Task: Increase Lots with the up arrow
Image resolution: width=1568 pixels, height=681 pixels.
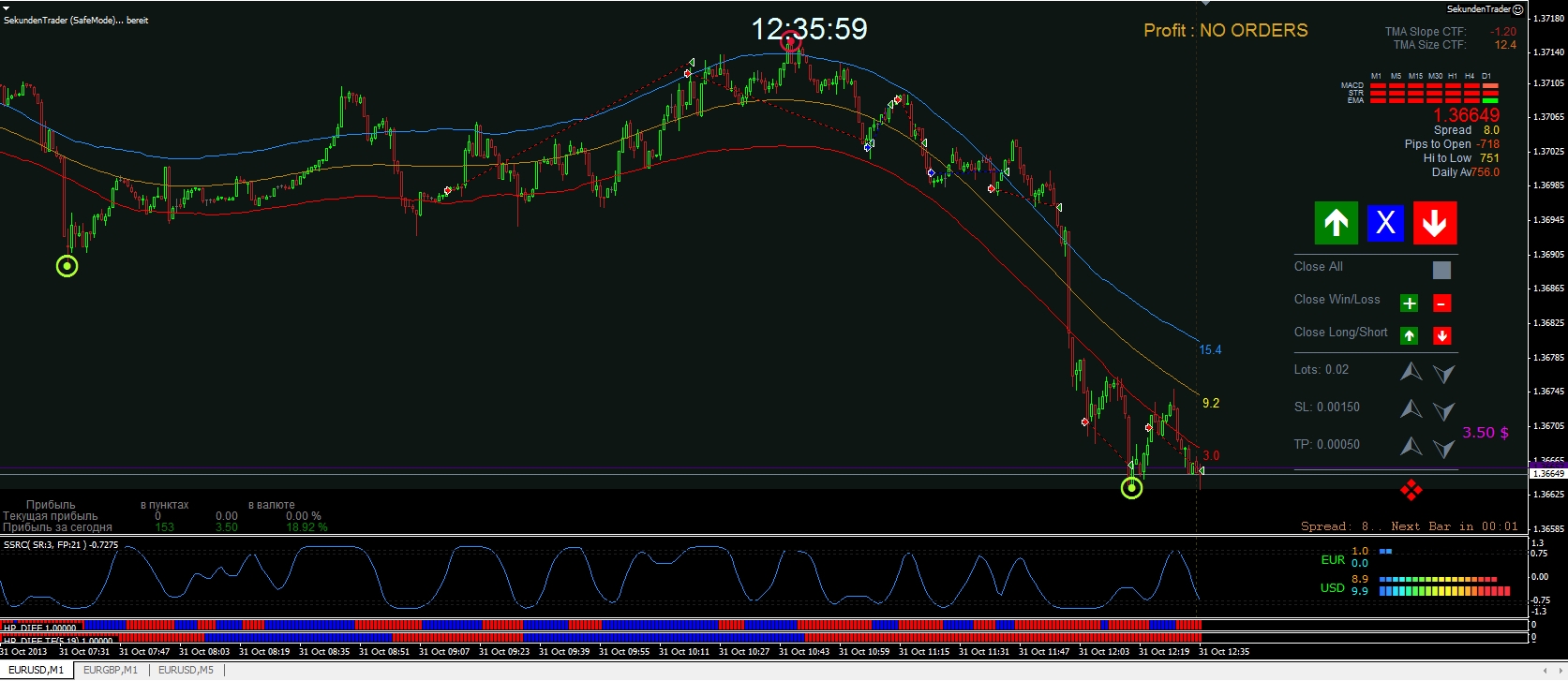Action: 1411,372
